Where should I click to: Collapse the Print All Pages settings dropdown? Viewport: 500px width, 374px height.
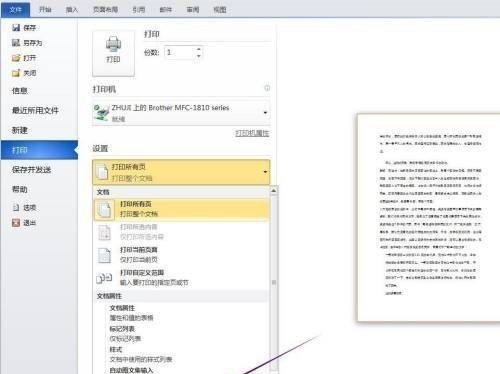click(x=181, y=172)
